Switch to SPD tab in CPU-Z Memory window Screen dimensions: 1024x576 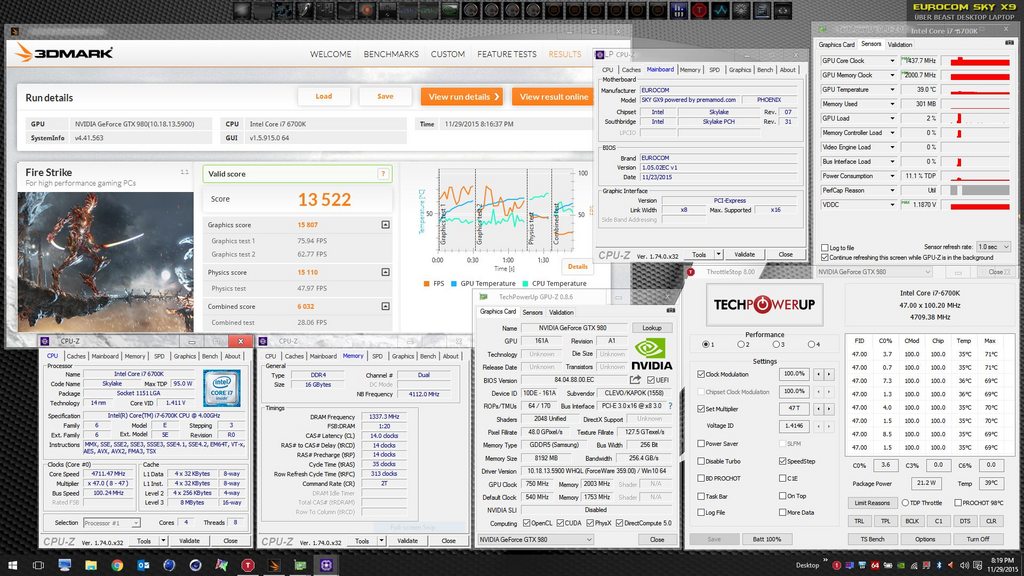[x=377, y=356]
